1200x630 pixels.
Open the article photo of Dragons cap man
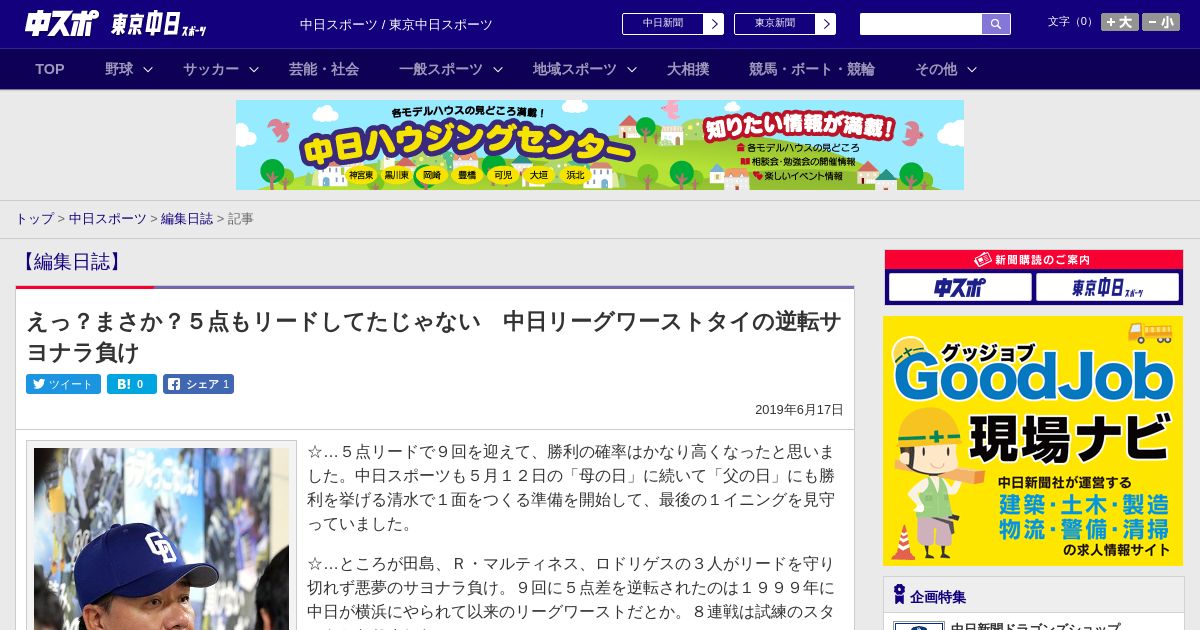tap(161, 538)
